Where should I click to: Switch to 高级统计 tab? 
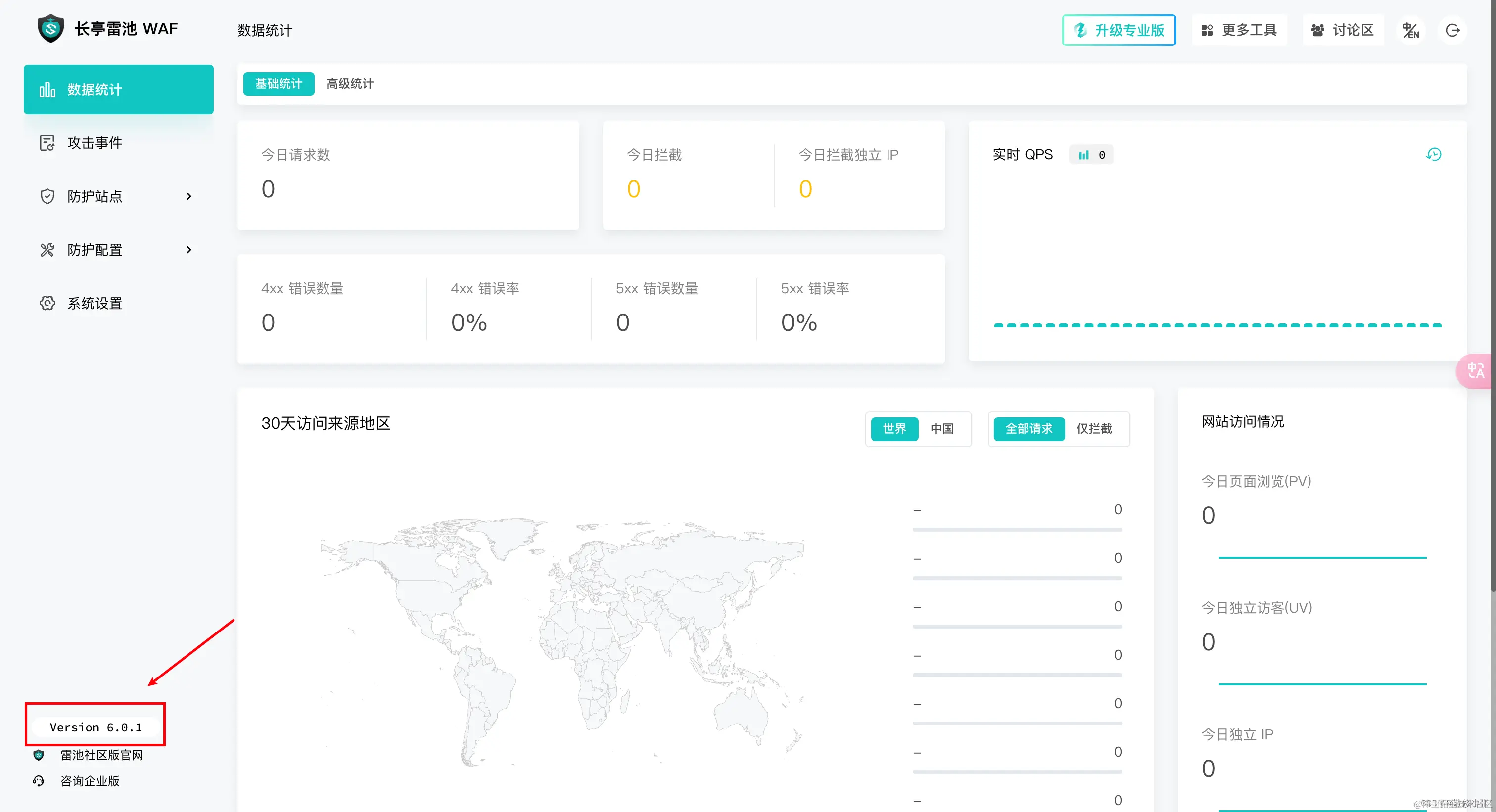point(350,84)
